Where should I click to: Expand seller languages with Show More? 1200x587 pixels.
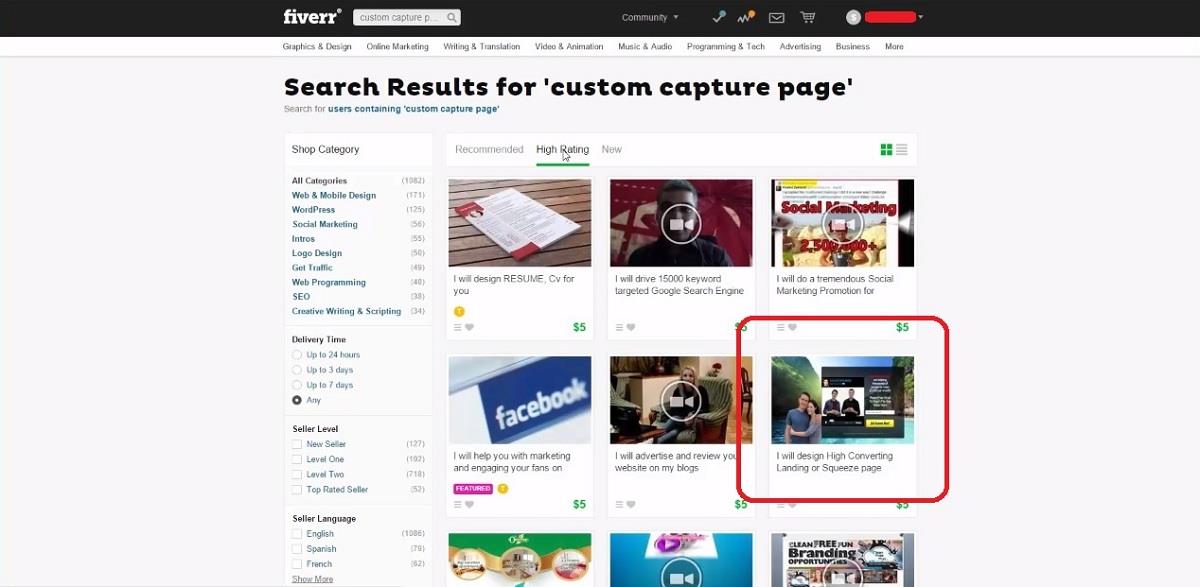point(312,578)
